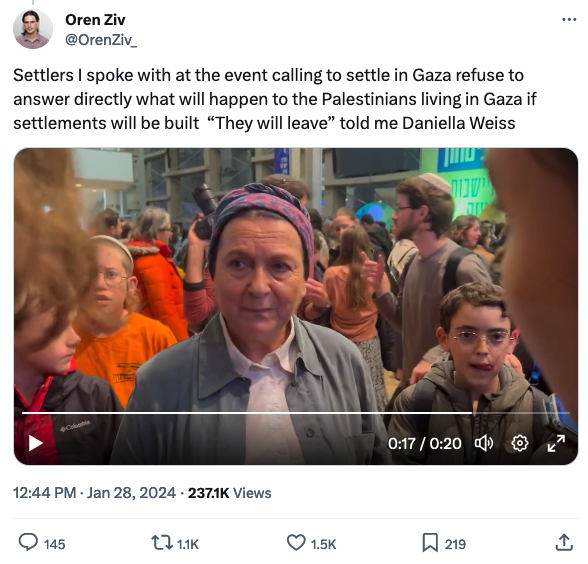Seek along the video progress bar

(296, 413)
